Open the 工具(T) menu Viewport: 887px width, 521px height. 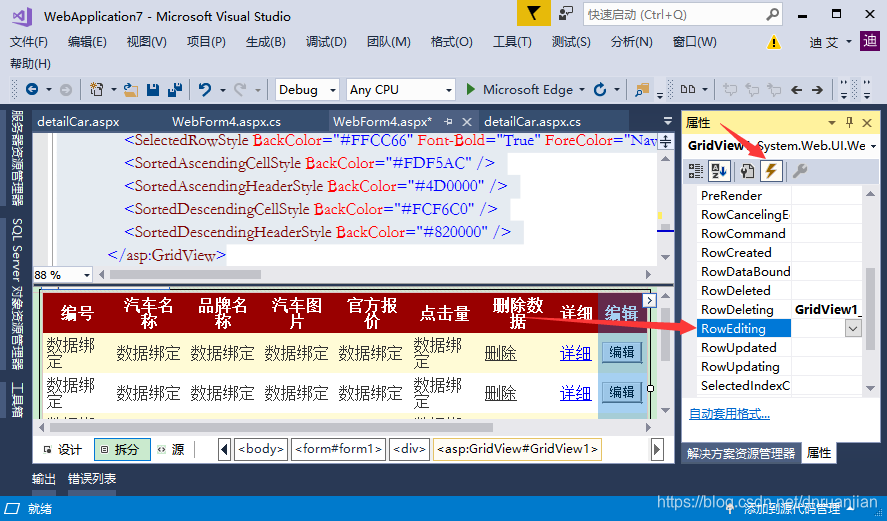(x=512, y=42)
